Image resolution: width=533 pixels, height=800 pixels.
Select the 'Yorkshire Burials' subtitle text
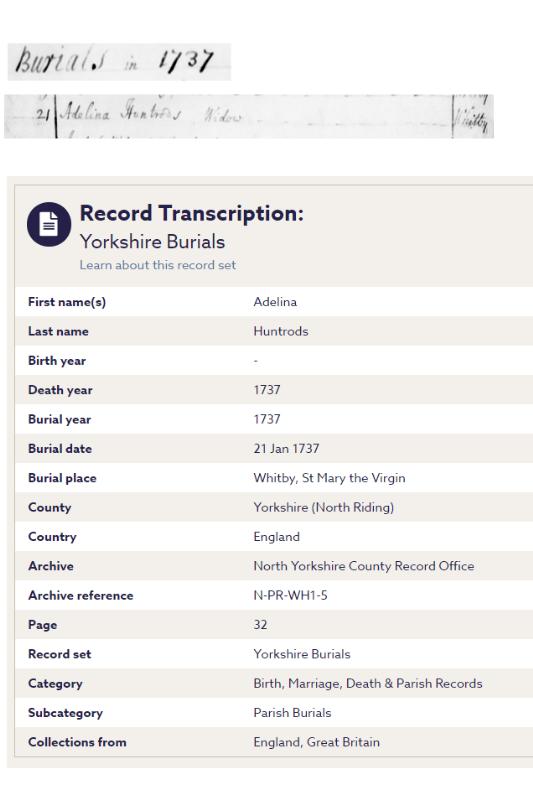153,242
